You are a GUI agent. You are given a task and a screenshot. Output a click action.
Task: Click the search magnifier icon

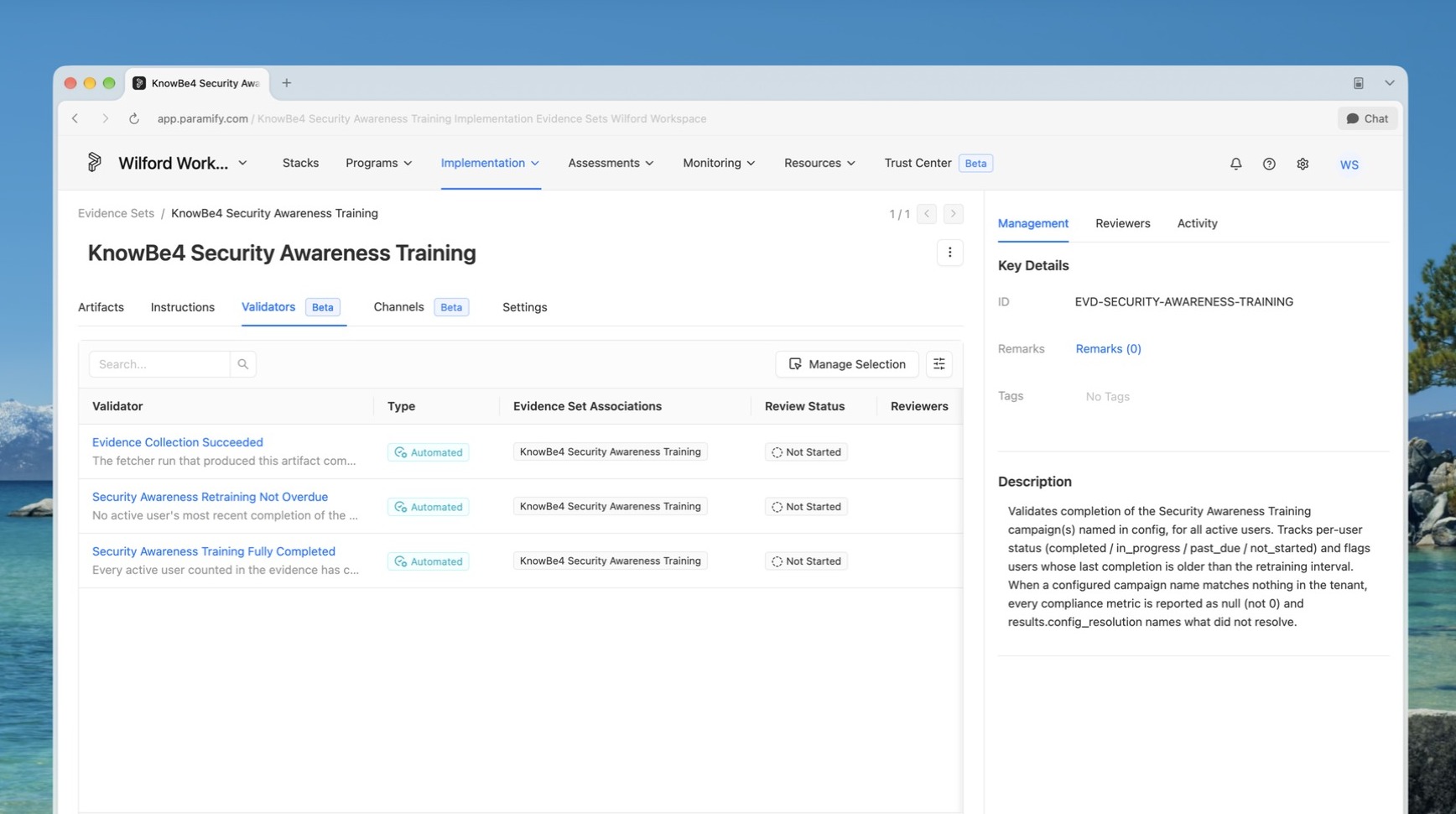point(243,364)
